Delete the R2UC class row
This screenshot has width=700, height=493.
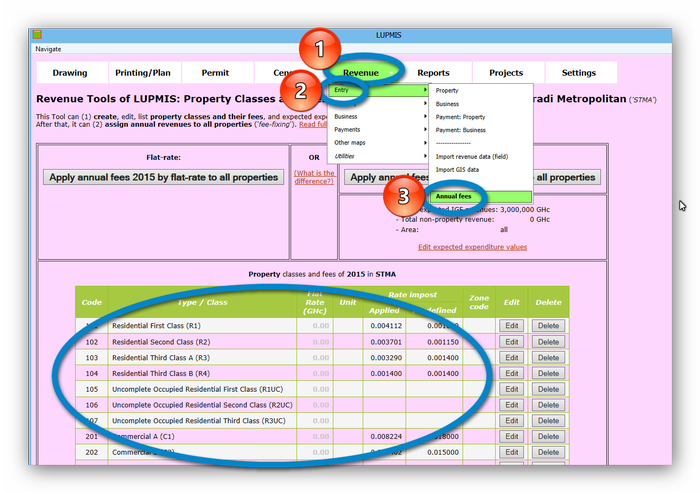[x=548, y=405]
